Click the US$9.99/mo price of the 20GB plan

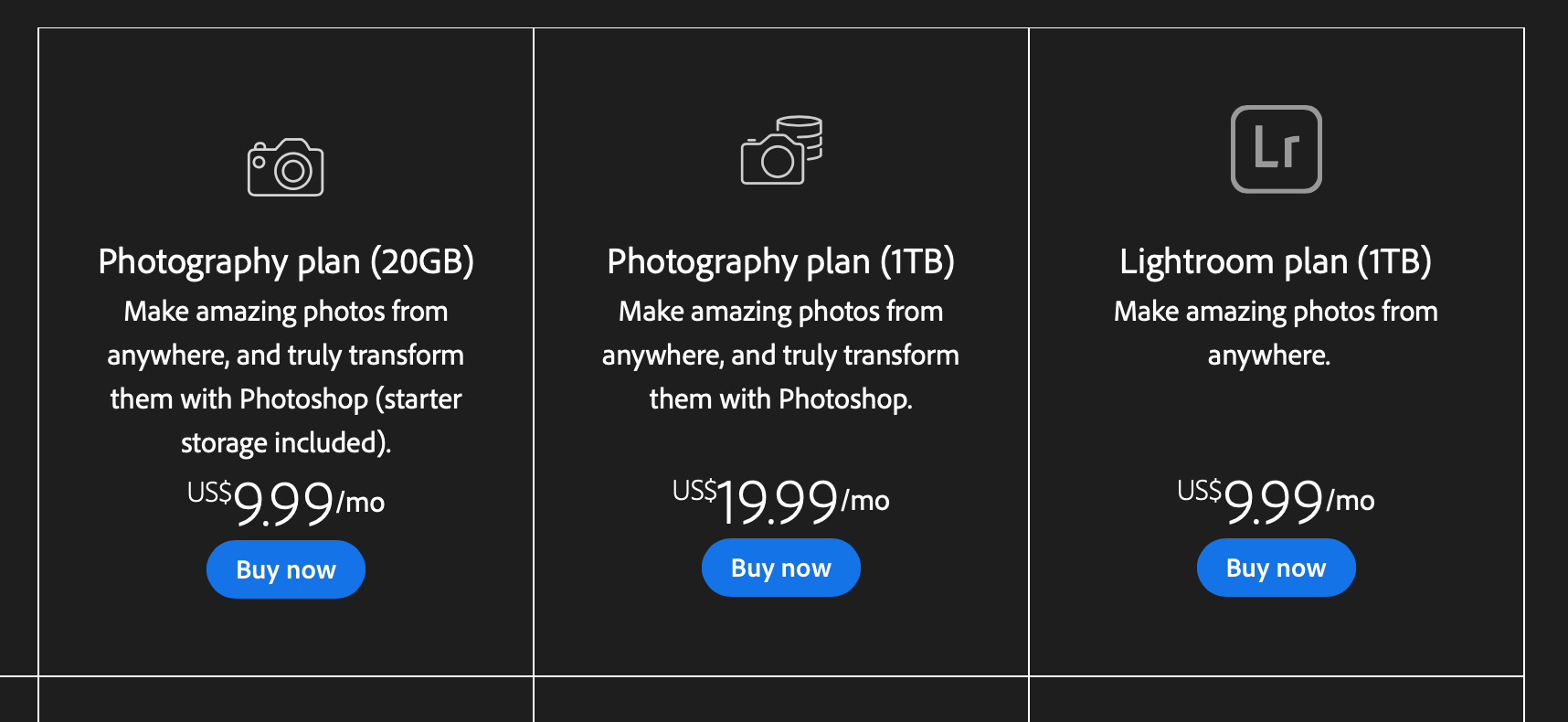(286, 500)
